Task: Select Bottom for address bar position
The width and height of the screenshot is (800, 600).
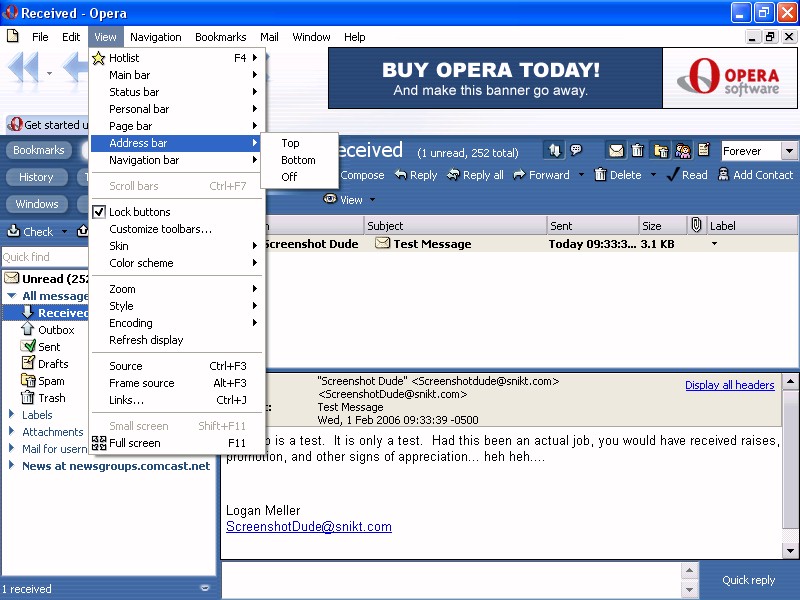Action: coord(298,160)
